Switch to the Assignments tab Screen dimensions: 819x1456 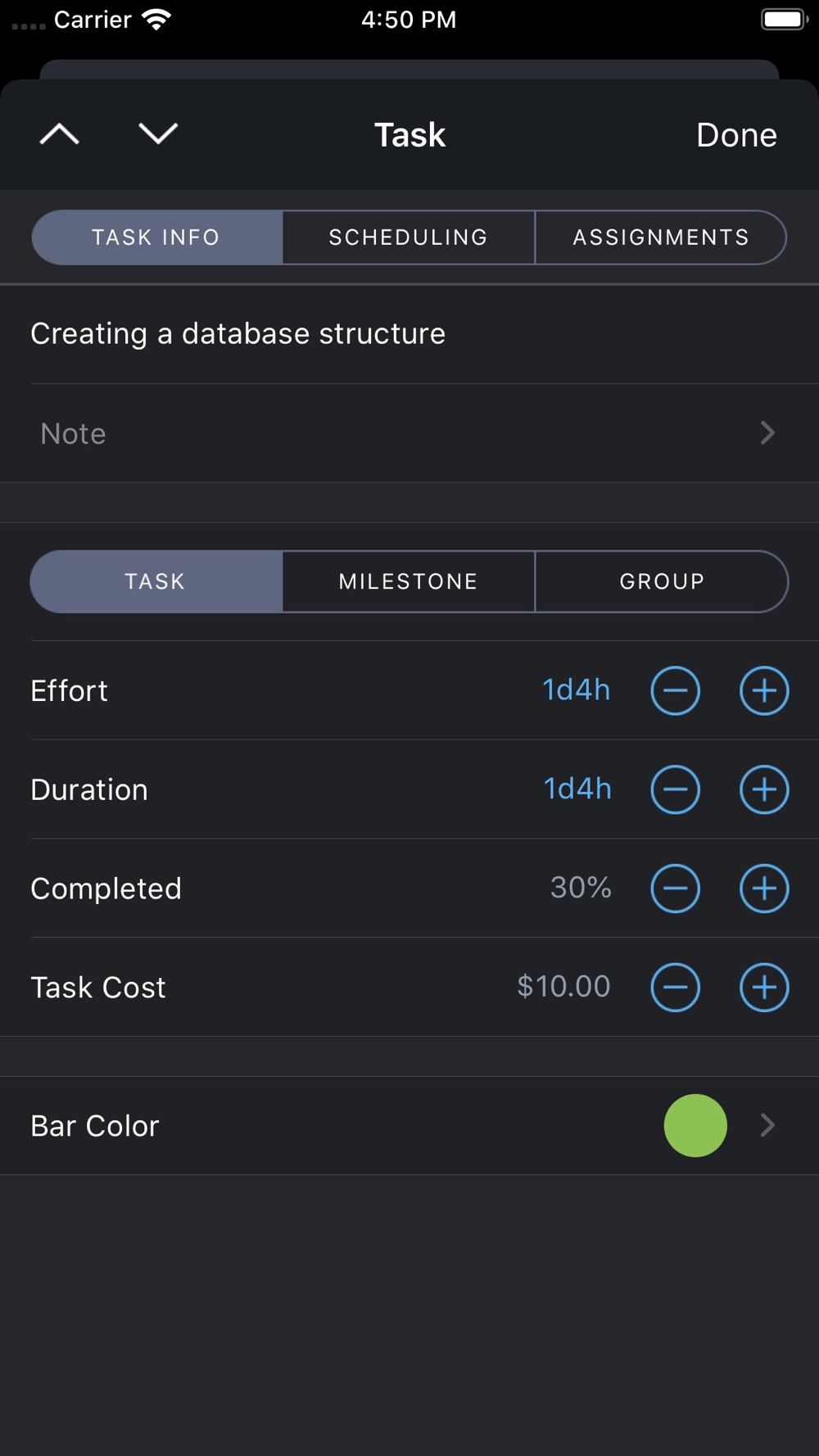tap(661, 237)
